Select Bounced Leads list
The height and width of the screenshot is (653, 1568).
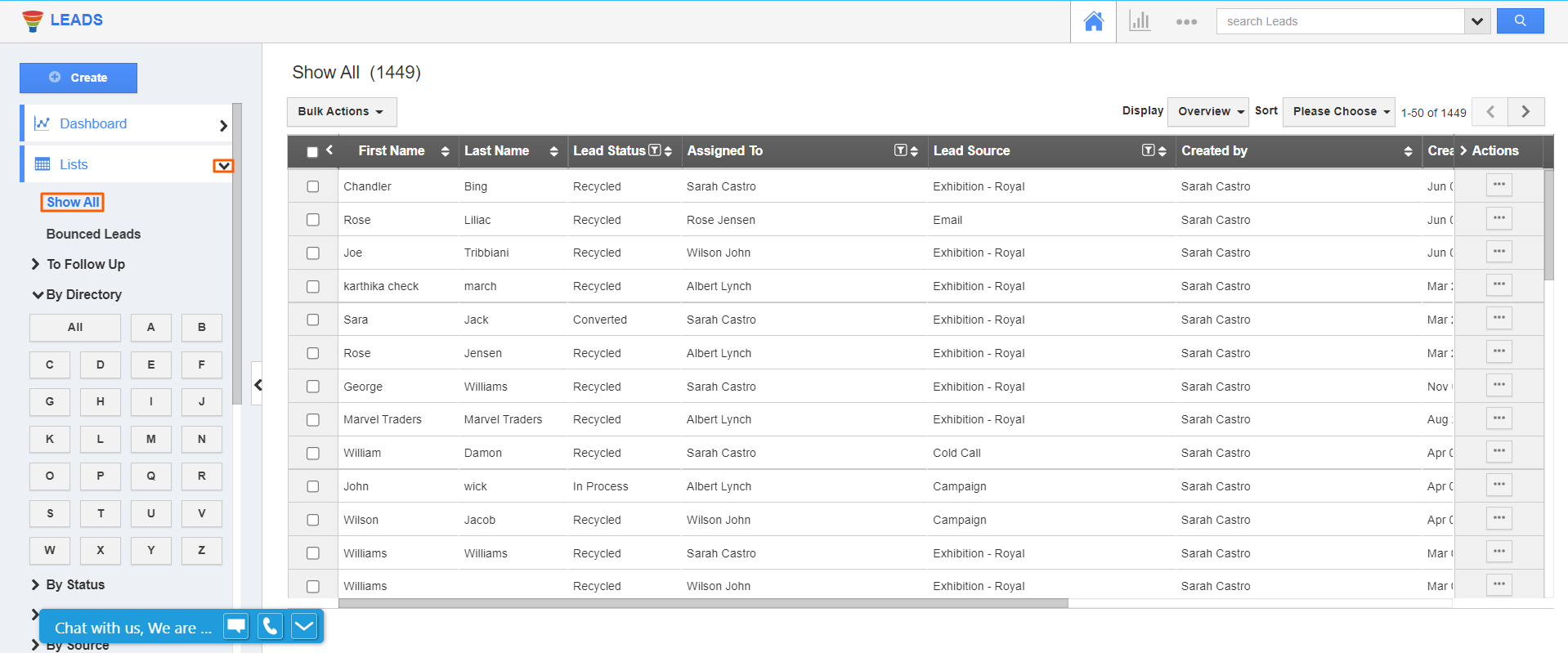click(93, 234)
